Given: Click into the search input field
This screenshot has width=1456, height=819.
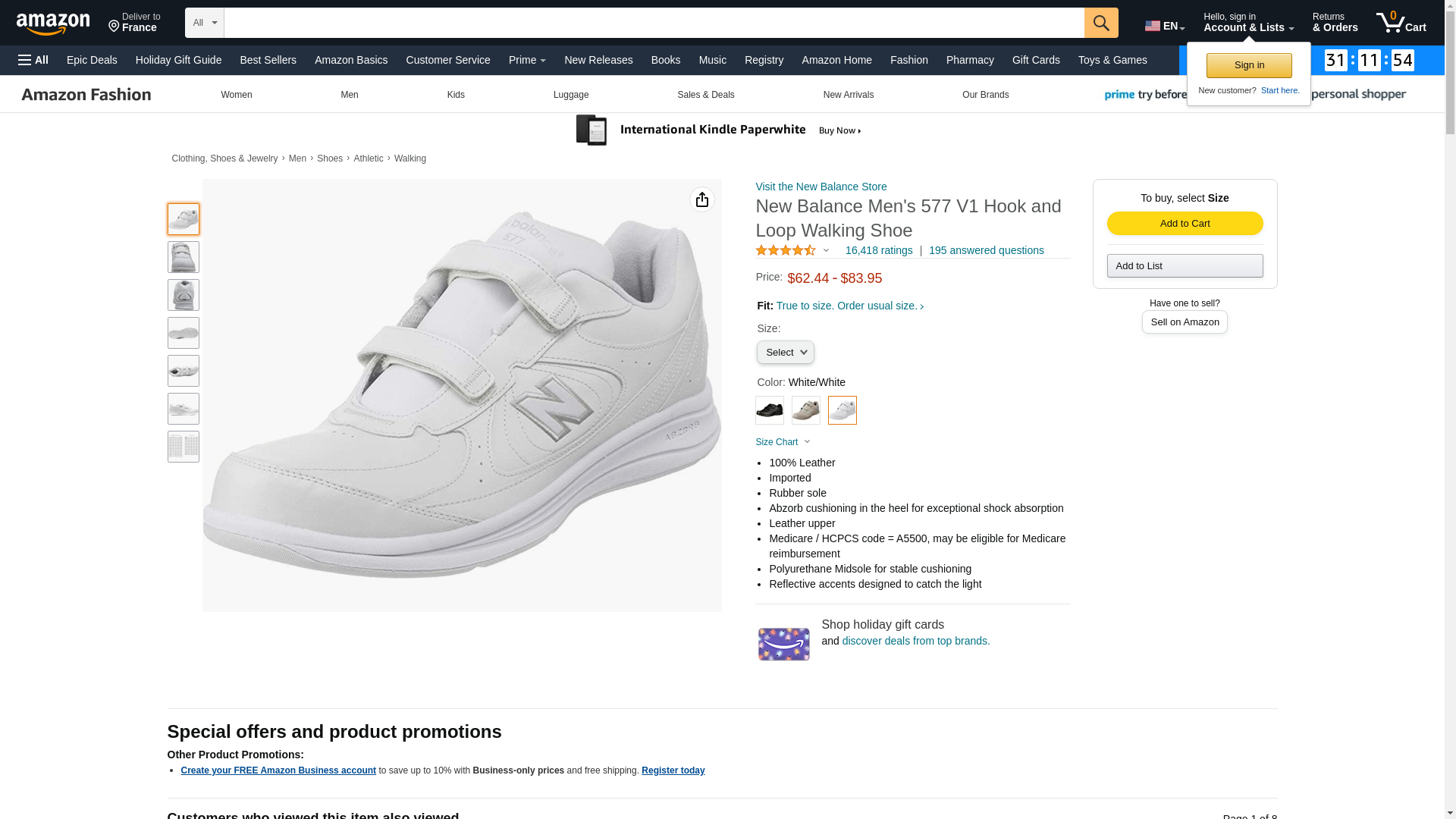Looking at the screenshot, I should (654, 23).
